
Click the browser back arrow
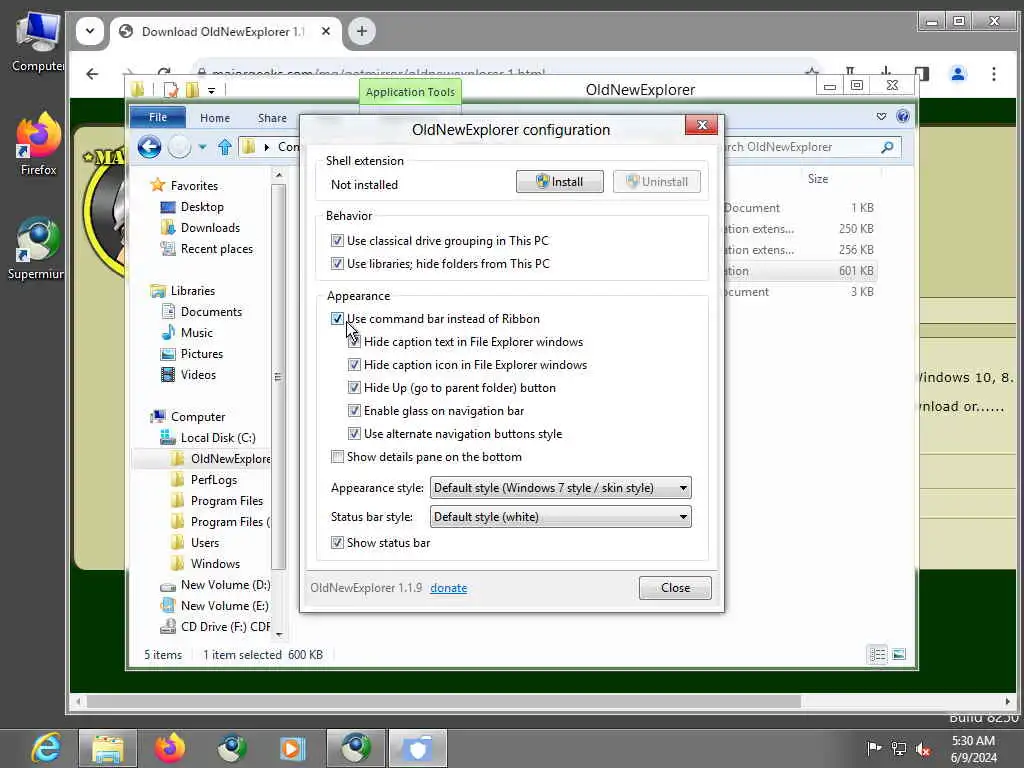pos(92,74)
